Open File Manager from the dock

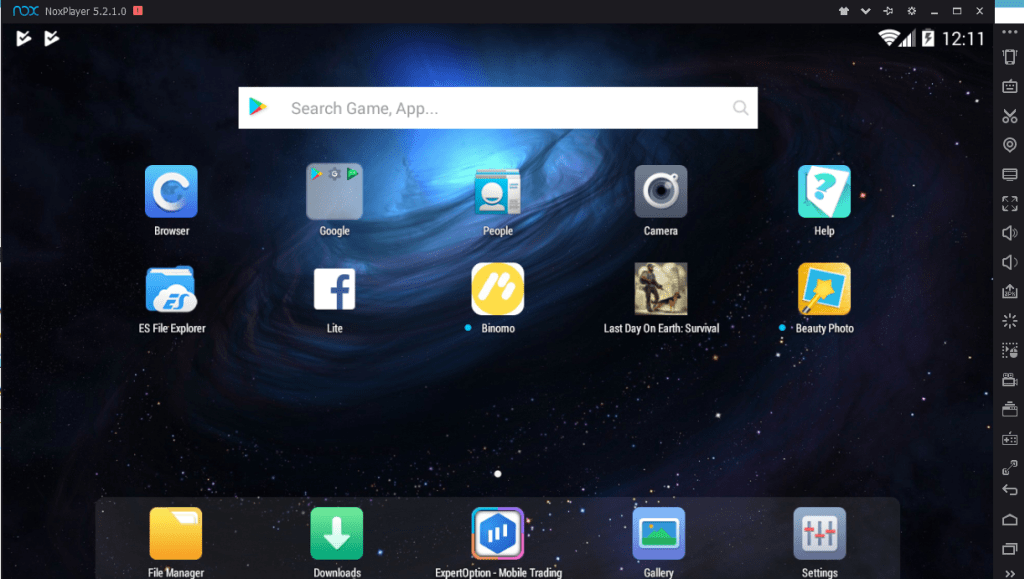[176, 533]
